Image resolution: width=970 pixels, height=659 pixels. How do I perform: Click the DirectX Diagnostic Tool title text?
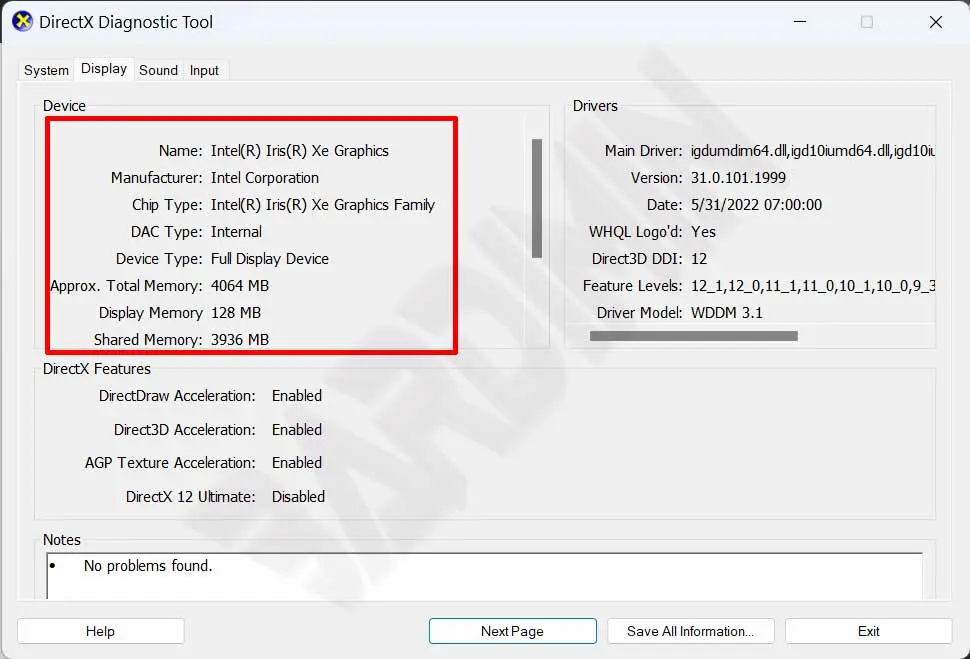(x=126, y=22)
